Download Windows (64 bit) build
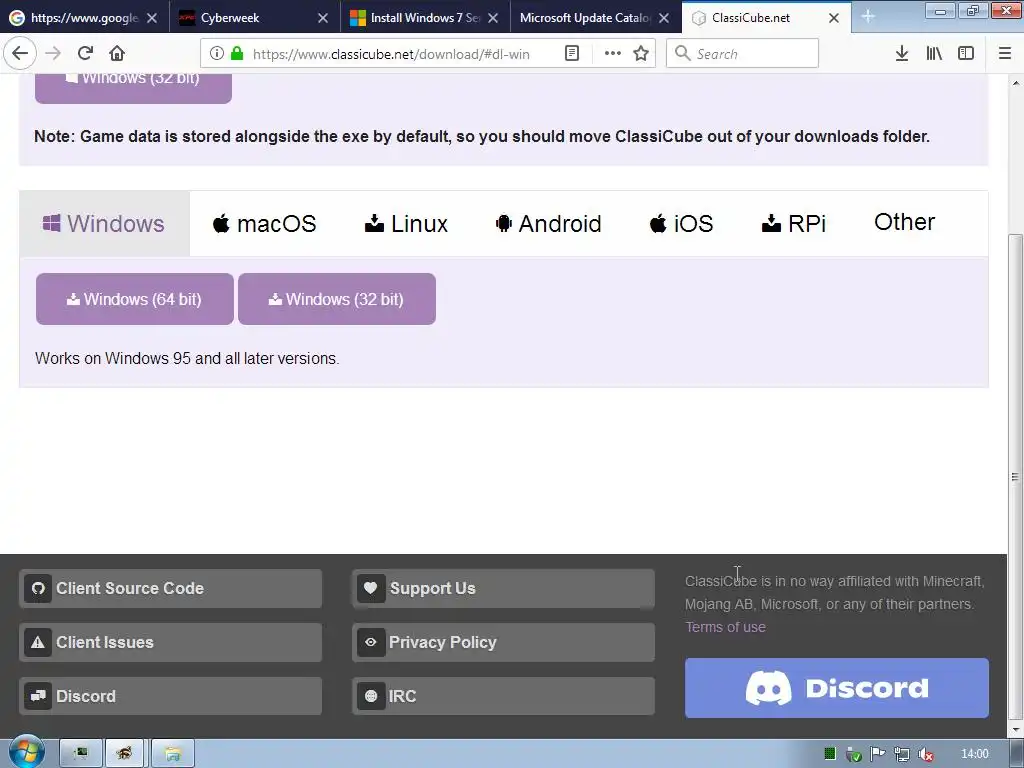This screenshot has height=768, width=1024. click(135, 299)
